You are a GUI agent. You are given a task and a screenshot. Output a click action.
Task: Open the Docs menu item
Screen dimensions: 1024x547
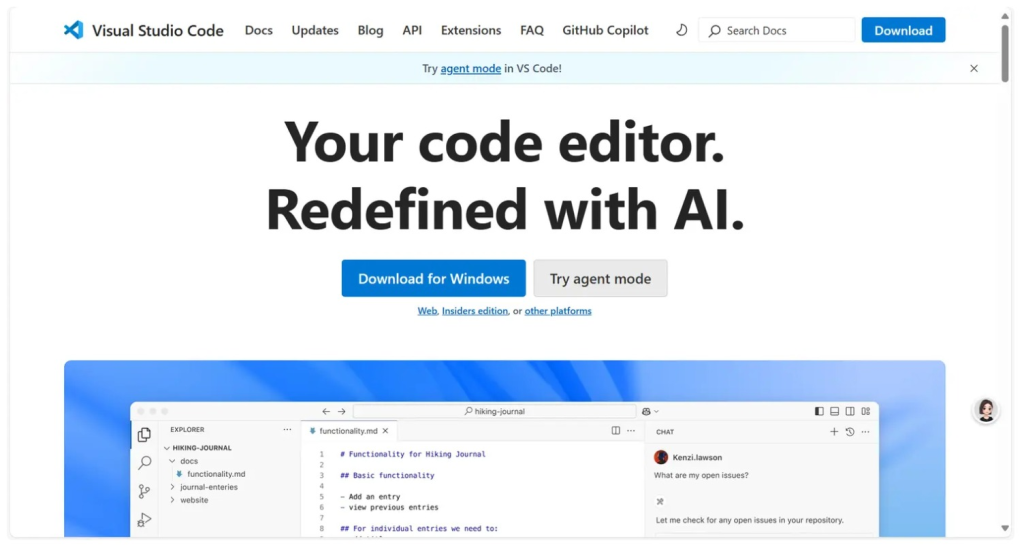tap(259, 30)
